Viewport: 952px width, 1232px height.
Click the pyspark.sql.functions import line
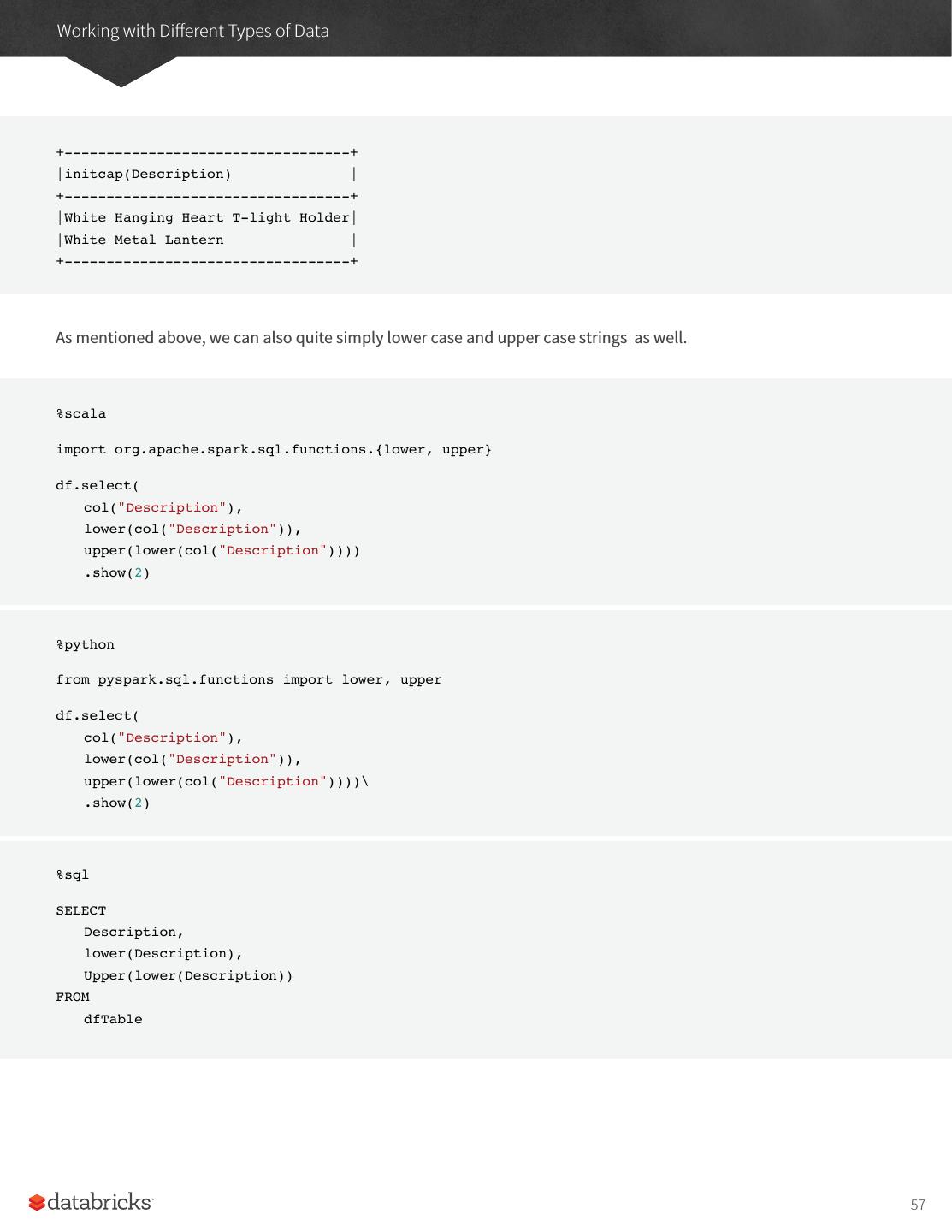[x=249, y=680]
